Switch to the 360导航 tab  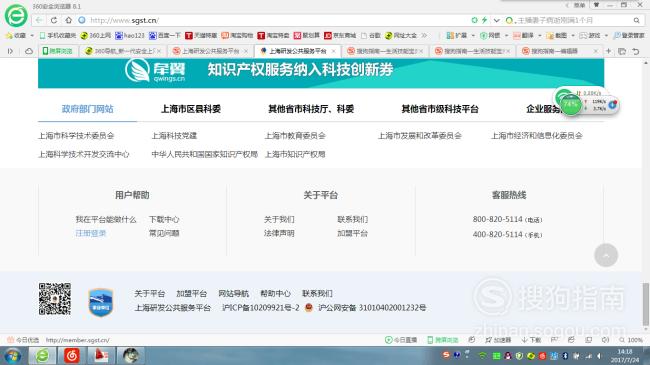click(123, 51)
